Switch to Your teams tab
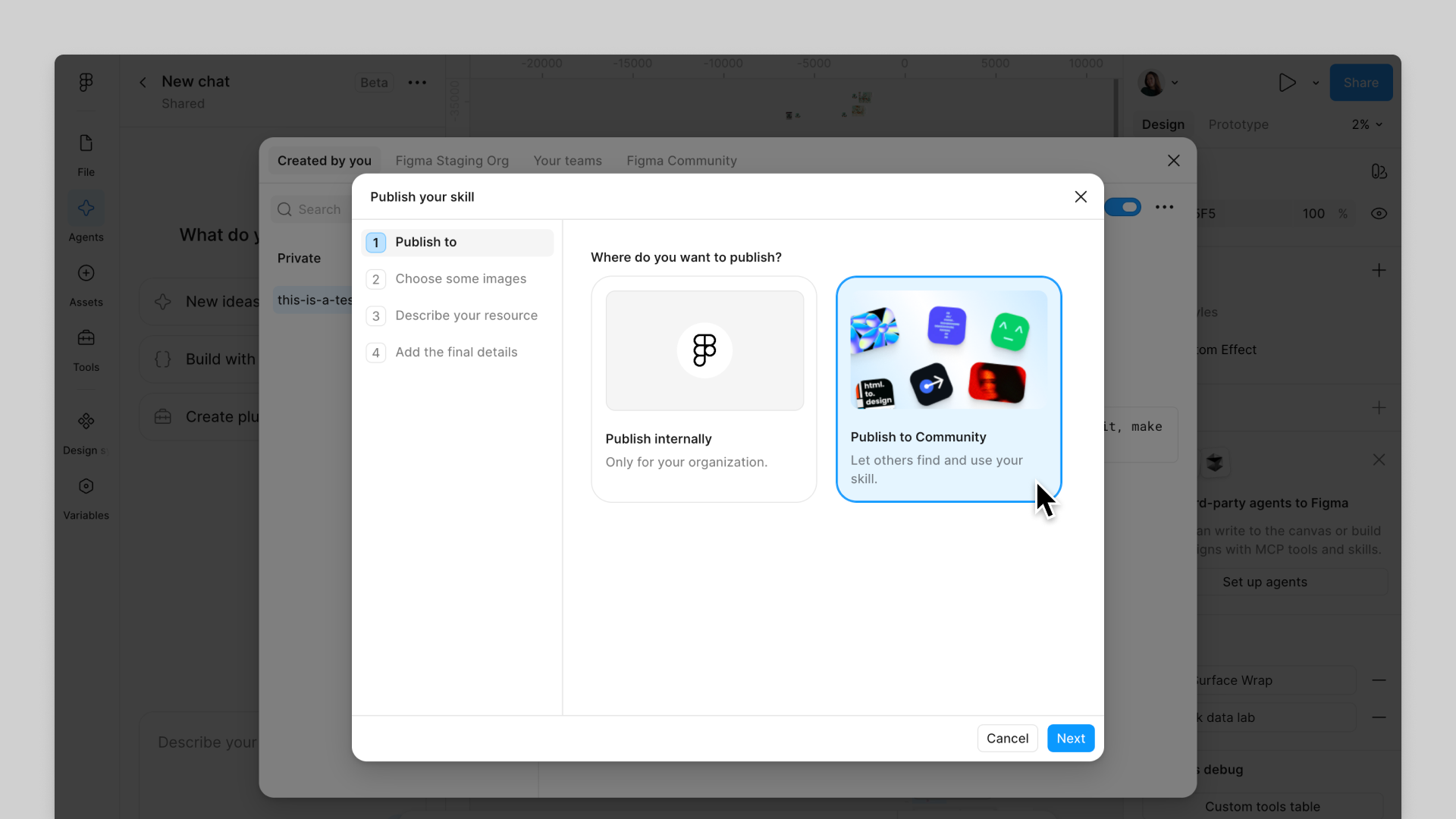The width and height of the screenshot is (1456, 819). (567, 161)
